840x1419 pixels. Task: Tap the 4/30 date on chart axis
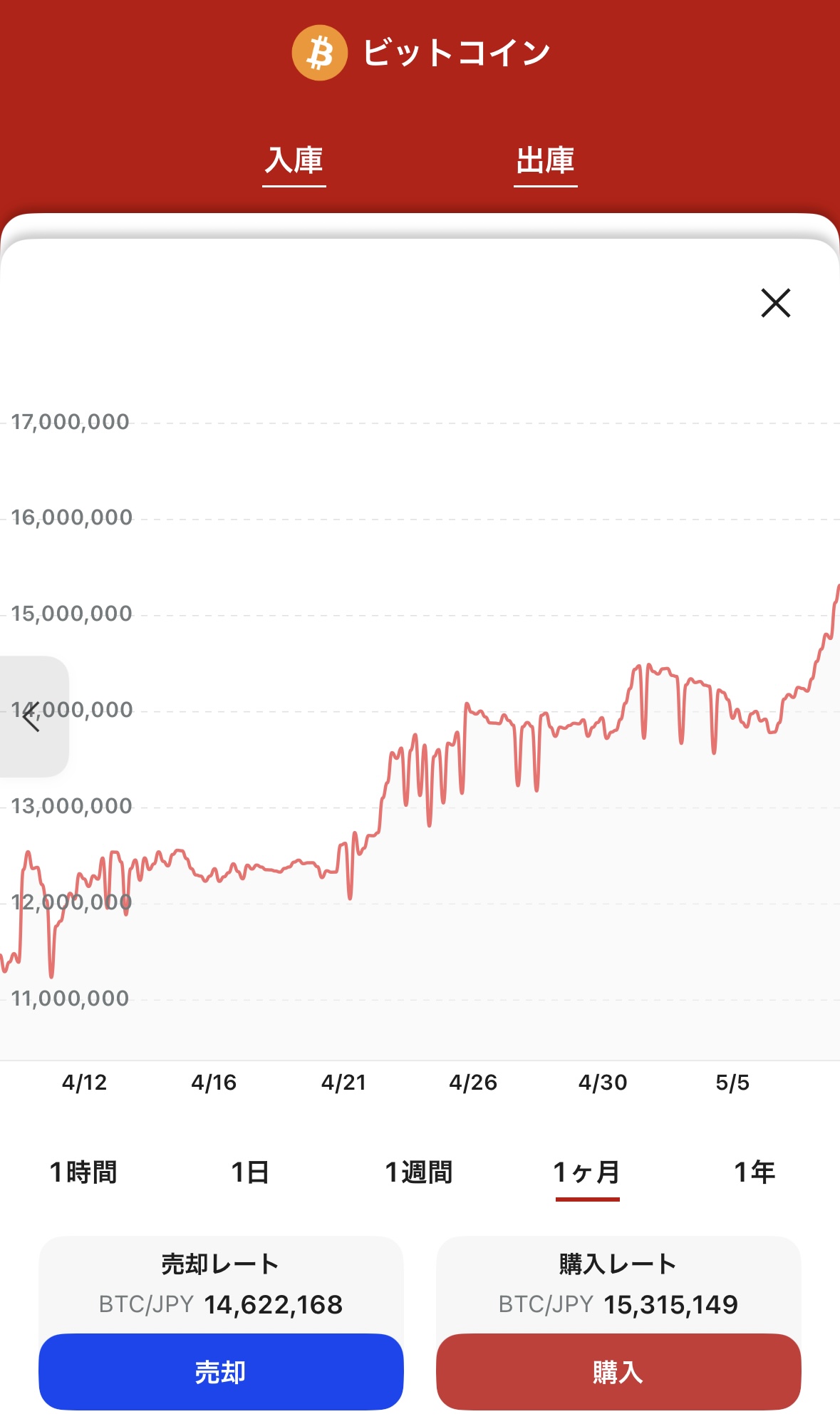point(603,1083)
